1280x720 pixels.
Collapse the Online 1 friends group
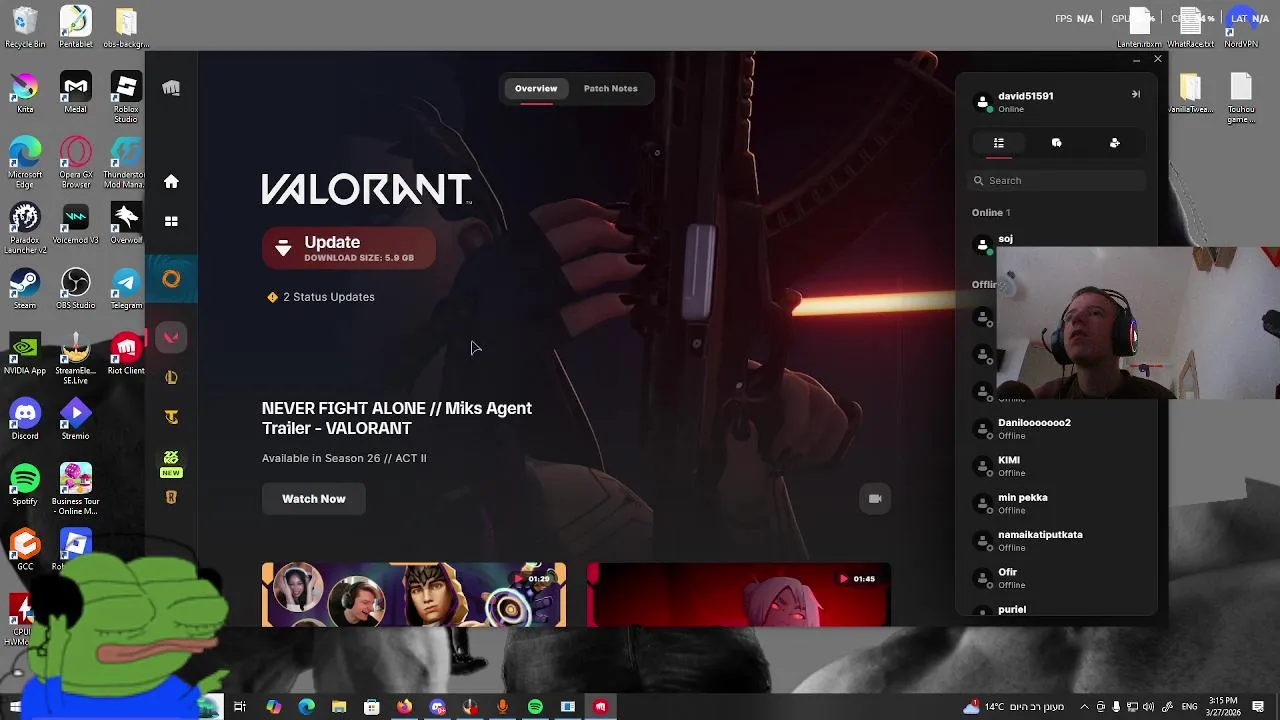tap(991, 212)
